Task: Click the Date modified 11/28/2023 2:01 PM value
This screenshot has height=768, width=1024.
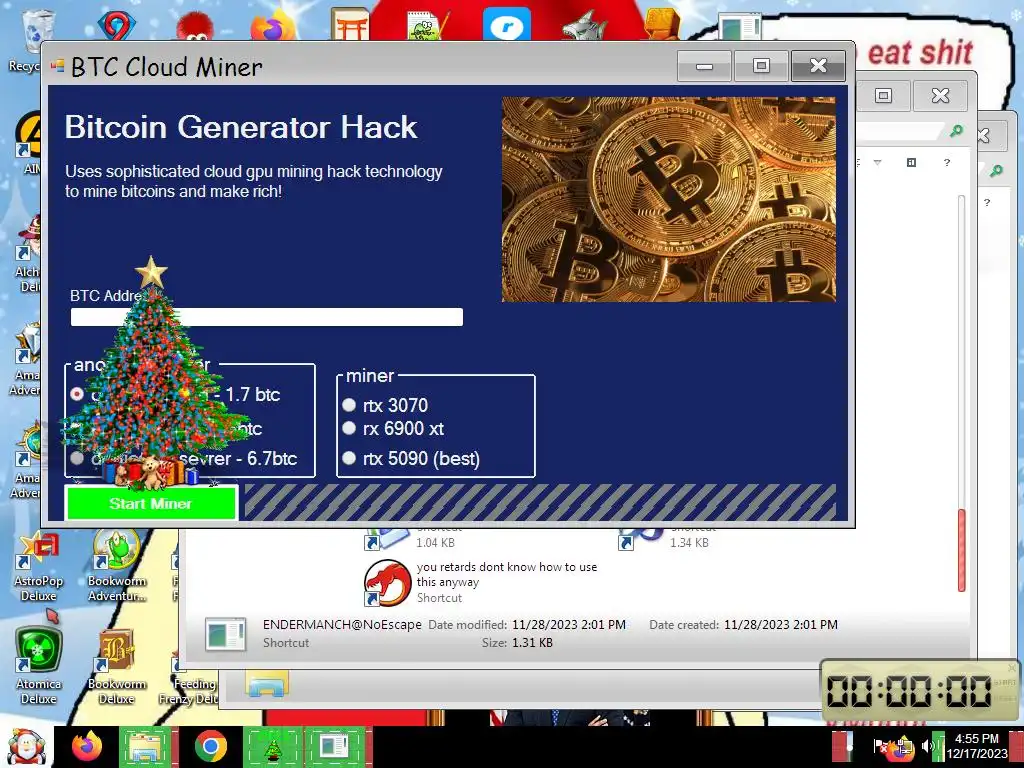Action: pyautogui.click(x=568, y=624)
